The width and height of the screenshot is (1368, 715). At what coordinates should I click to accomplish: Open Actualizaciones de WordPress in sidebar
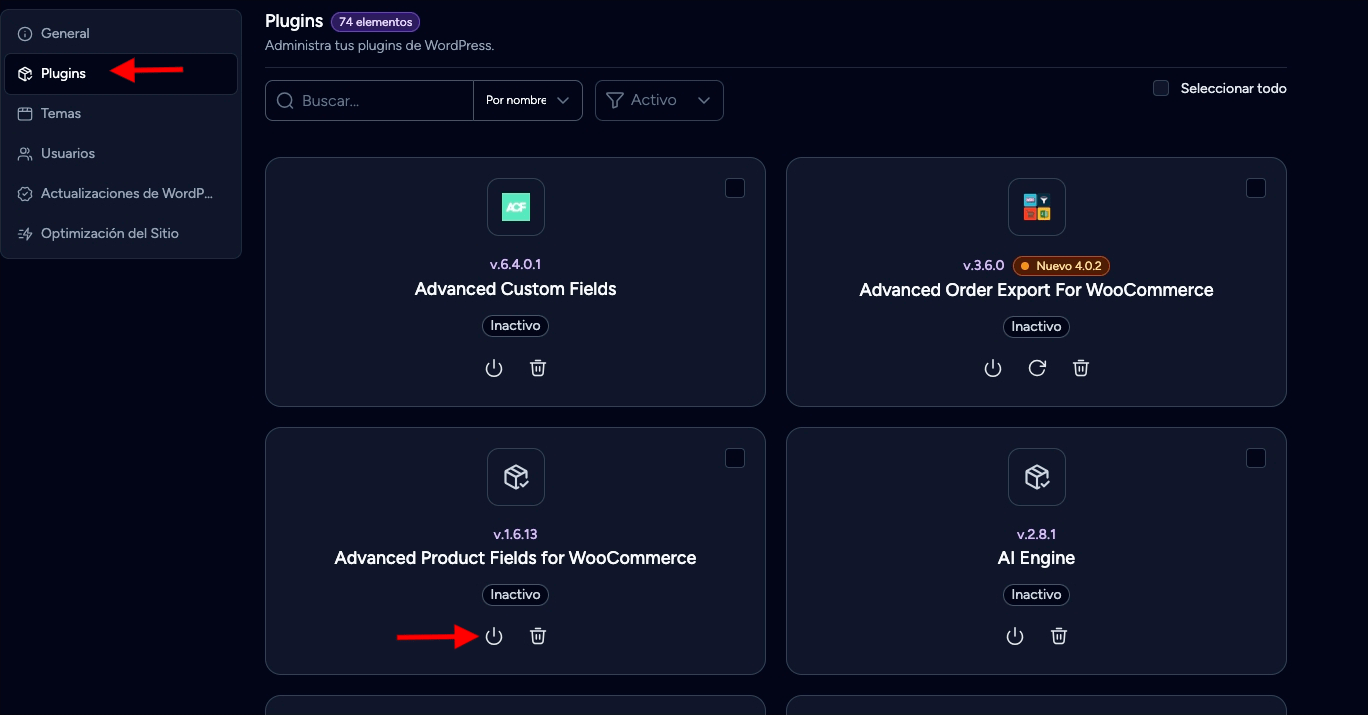121,194
